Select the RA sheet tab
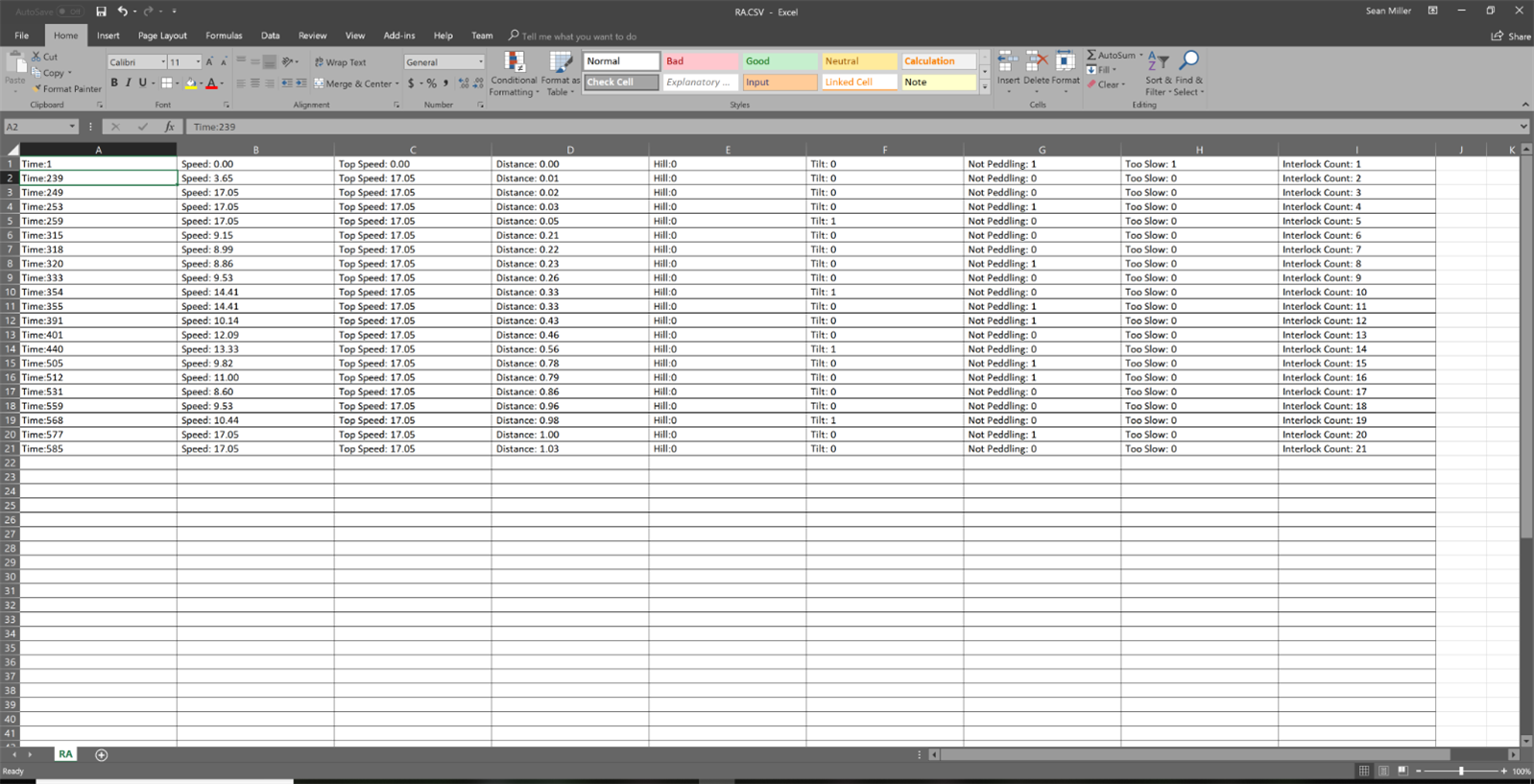 click(x=65, y=754)
